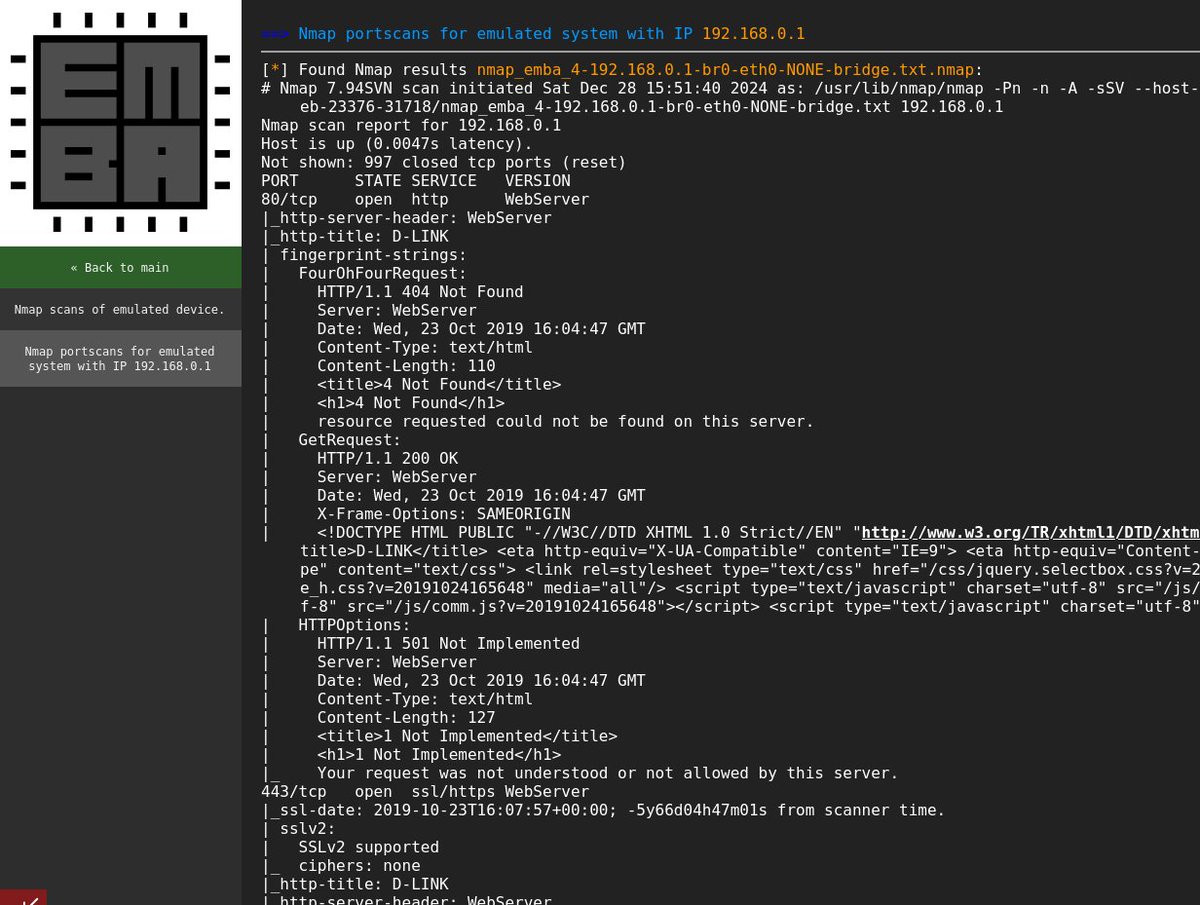This screenshot has height=905, width=1200.
Task: Click the "_ssl-date: 2019-10-23T16:07:57" line
Action: pyautogui.click(x=603, y=810)
